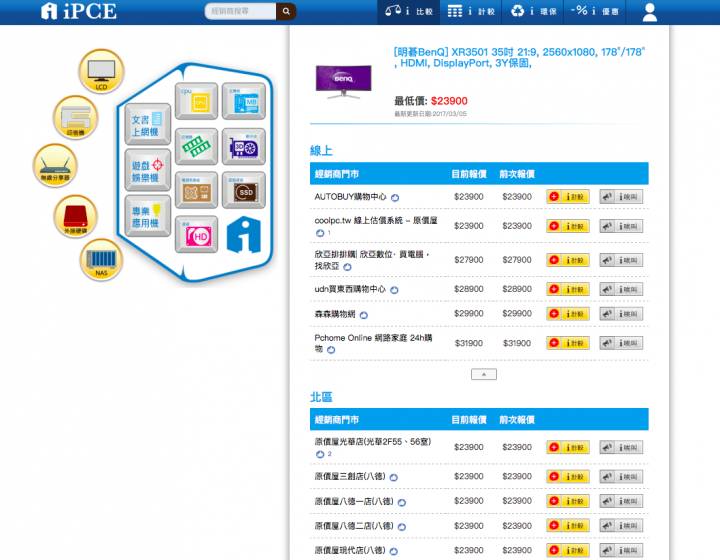Viewport: 720px width, 560px height.
Task: Click i映叫 for 森森購物網
Action: tap(621, 314)
